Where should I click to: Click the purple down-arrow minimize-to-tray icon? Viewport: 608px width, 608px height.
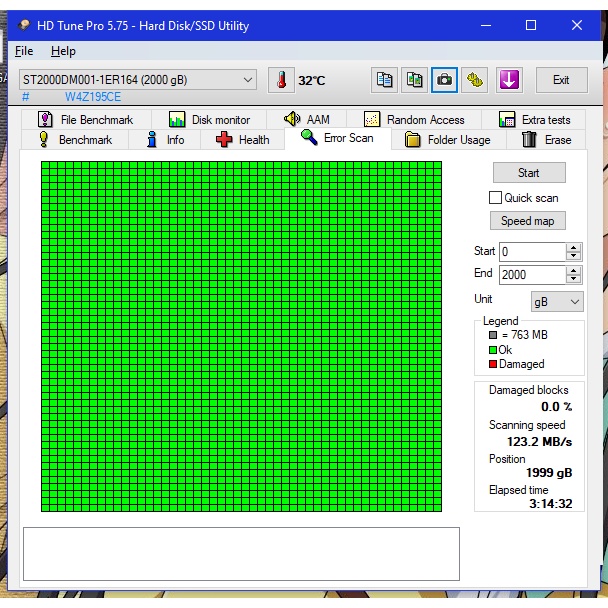coord(509,80)
